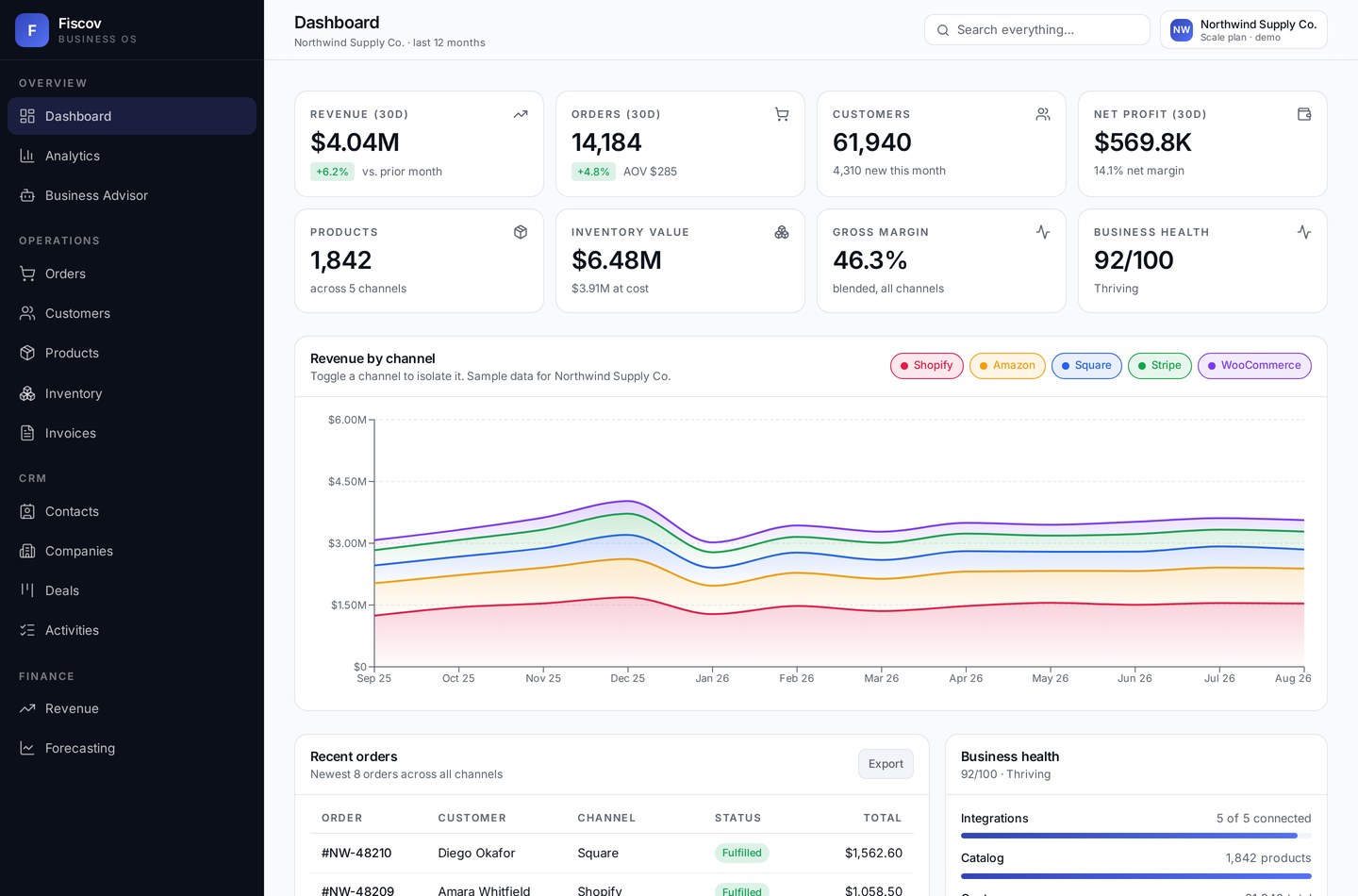1358x896 pixels.
Task: Click the TOTAL column header
Action: 883,818
